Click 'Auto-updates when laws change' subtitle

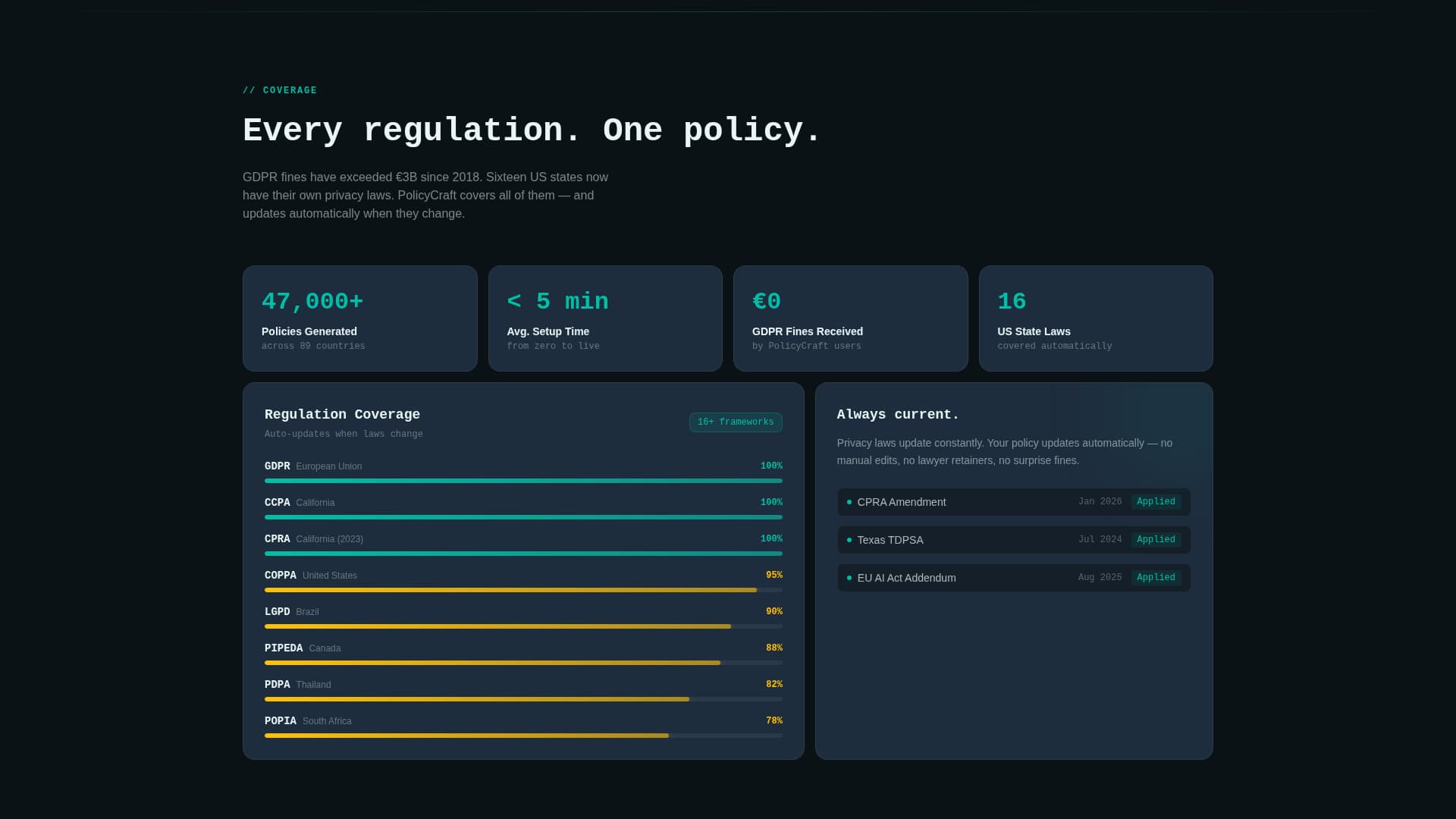(344, 435)
